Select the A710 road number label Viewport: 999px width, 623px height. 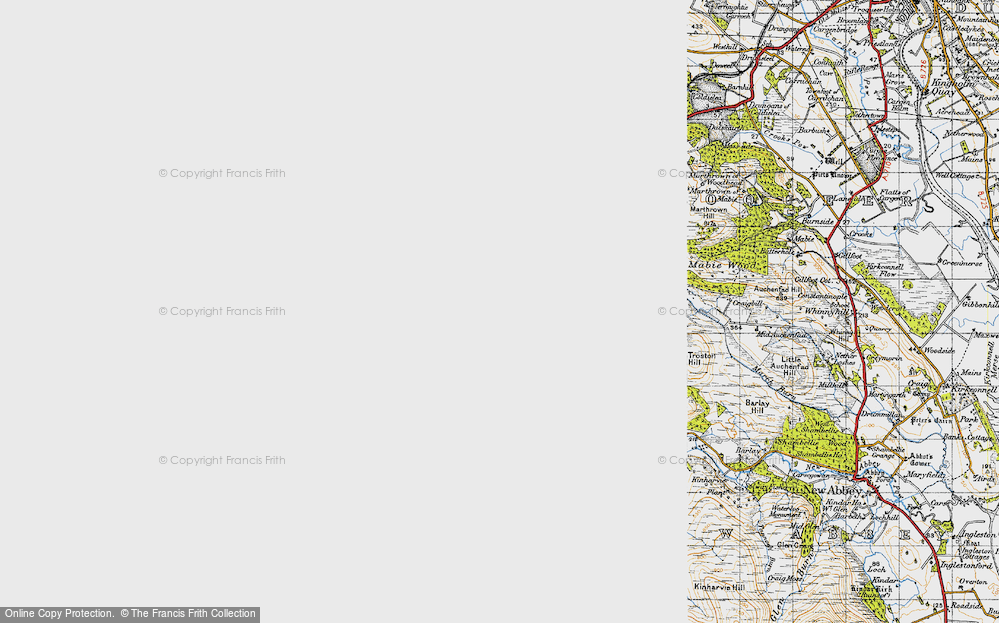pyautogui.click(x=885, y=170)
